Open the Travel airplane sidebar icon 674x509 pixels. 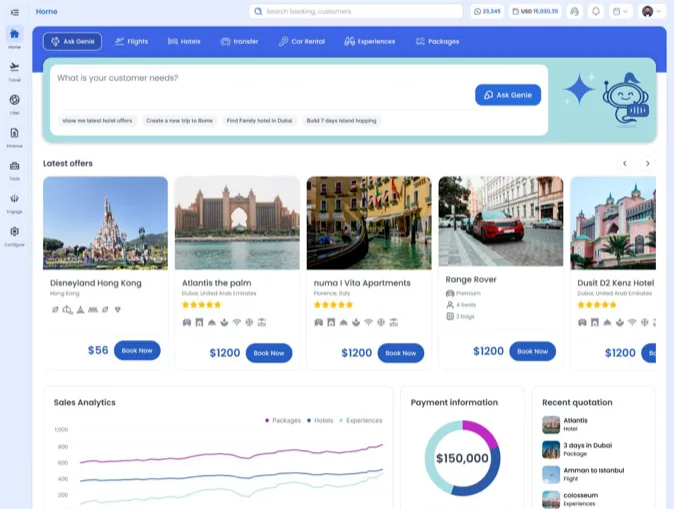pyautogui.click(x=14, y=67)
